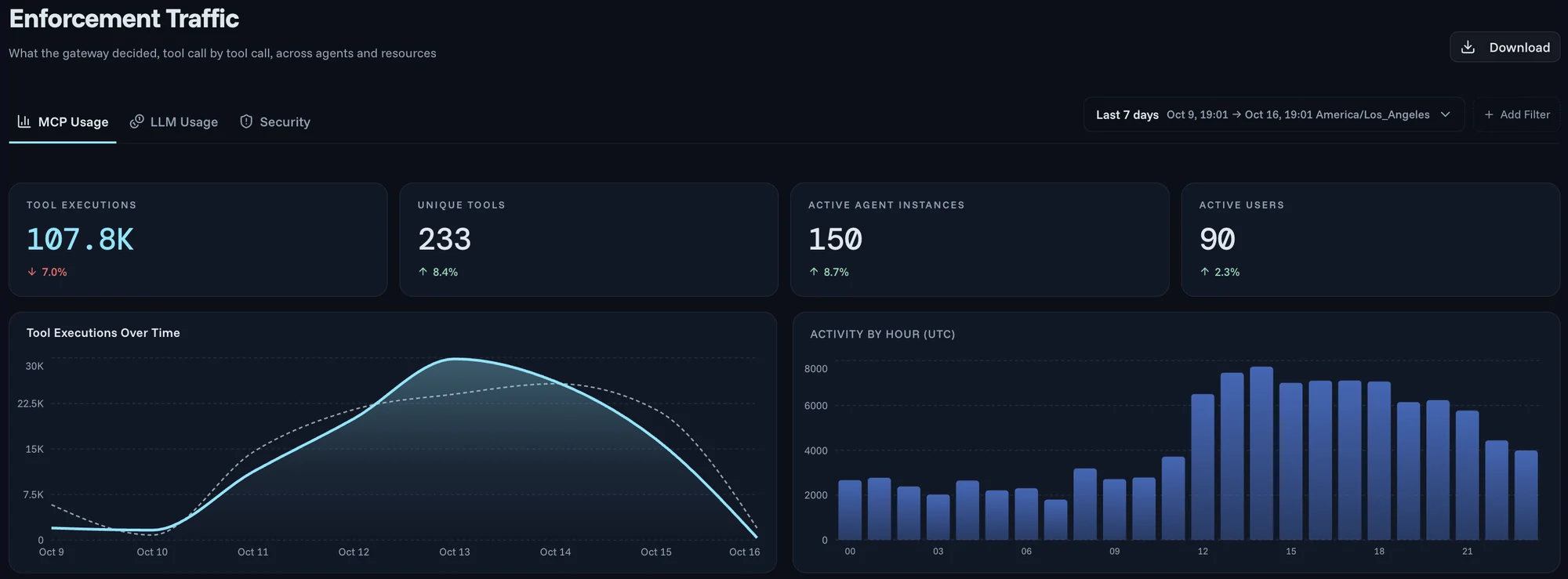Select the Tool Executions 107.8K value

click(x=80, y=239)
